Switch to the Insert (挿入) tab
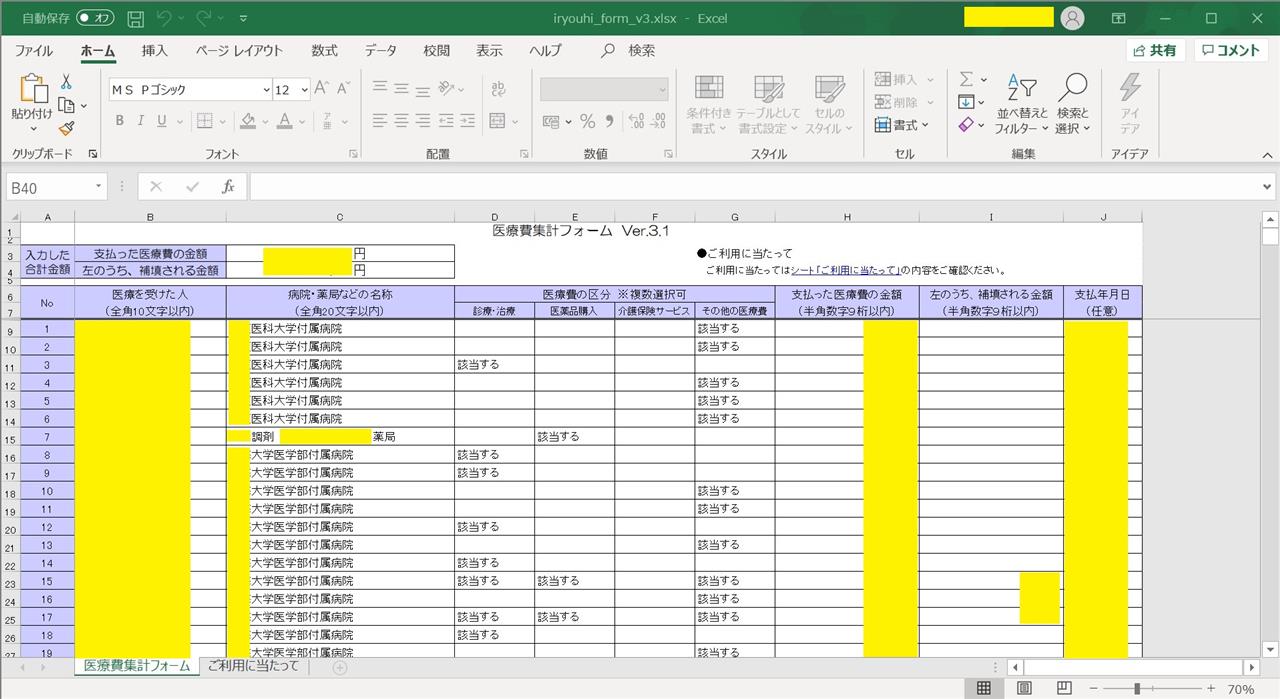Viewport: 1280px width, 699px height. [x=154, y=51]
